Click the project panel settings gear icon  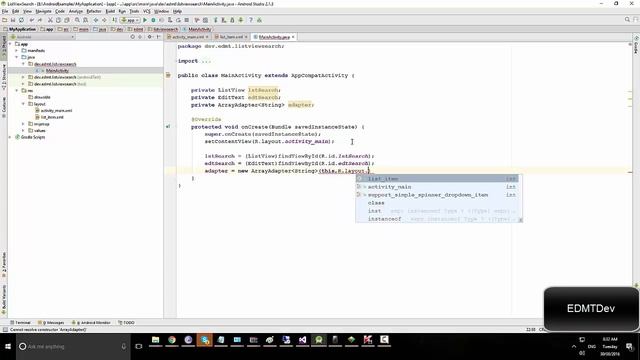[x=149, y=37]
